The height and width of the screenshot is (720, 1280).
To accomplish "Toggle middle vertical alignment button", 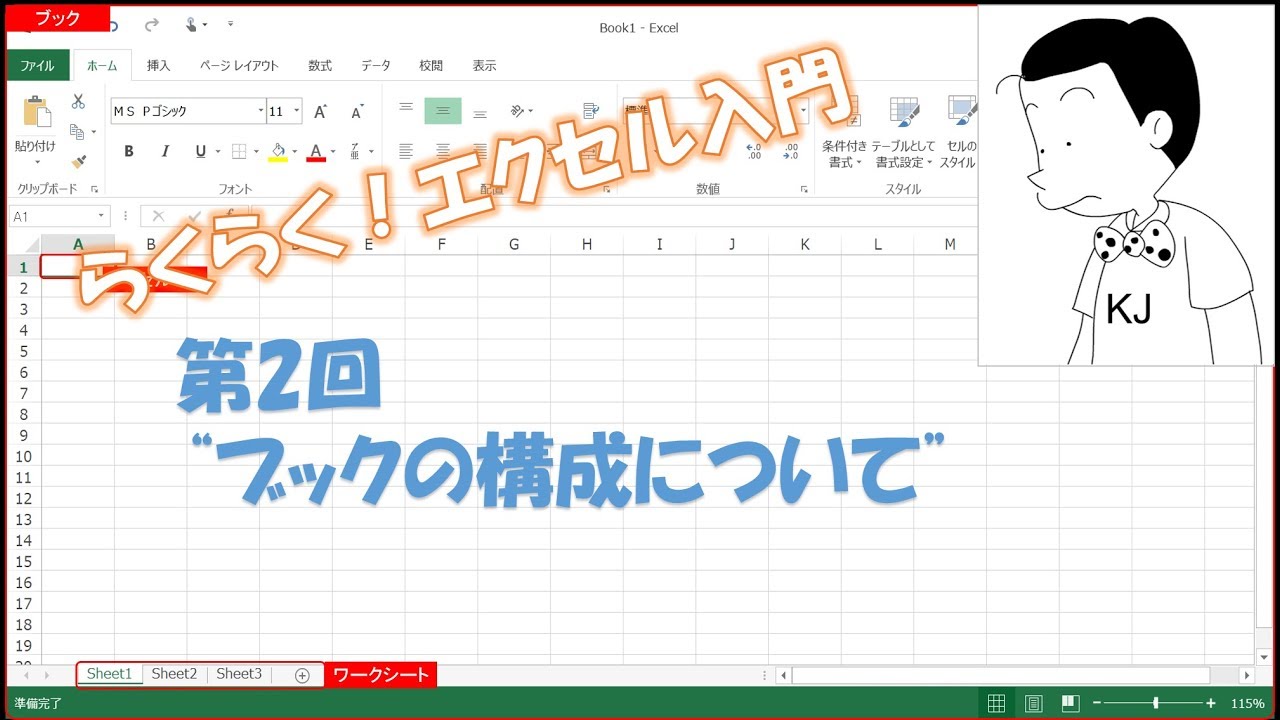I will coord(443,111).
